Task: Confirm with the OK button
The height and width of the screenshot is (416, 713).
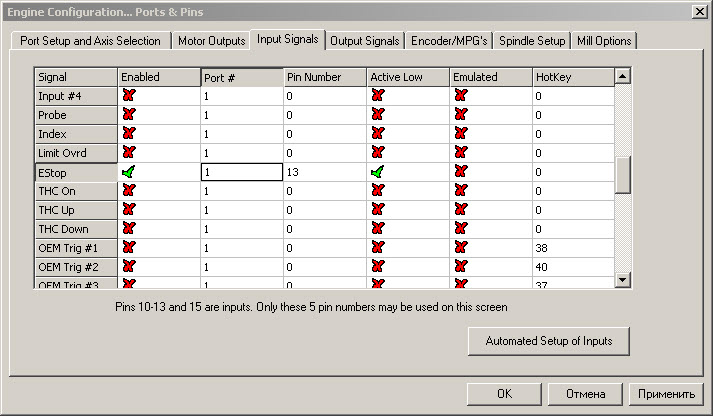Action: point(504,394)
